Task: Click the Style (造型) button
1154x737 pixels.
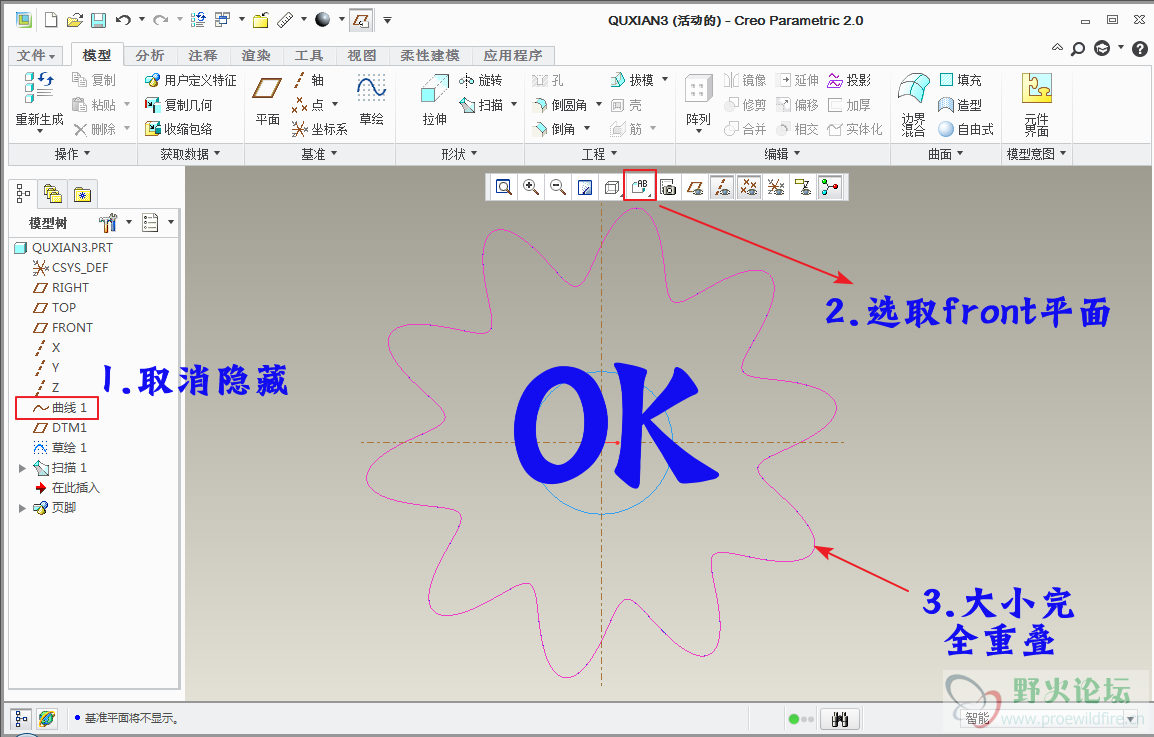Action: coord(960,105)
